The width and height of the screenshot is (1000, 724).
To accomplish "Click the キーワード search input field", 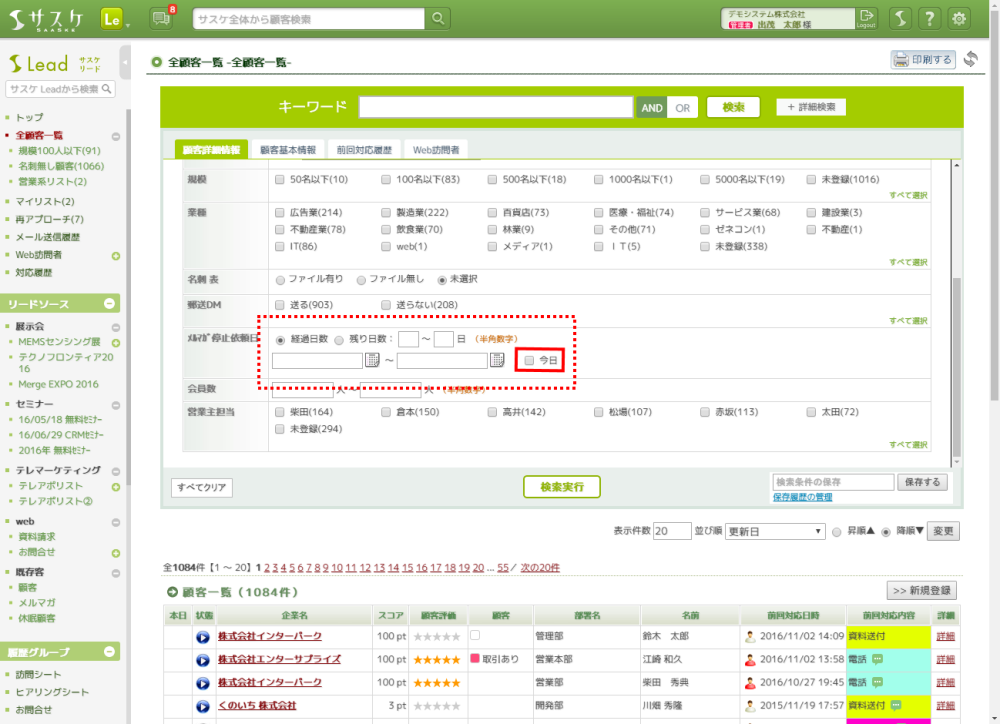I will click(496, 107).
